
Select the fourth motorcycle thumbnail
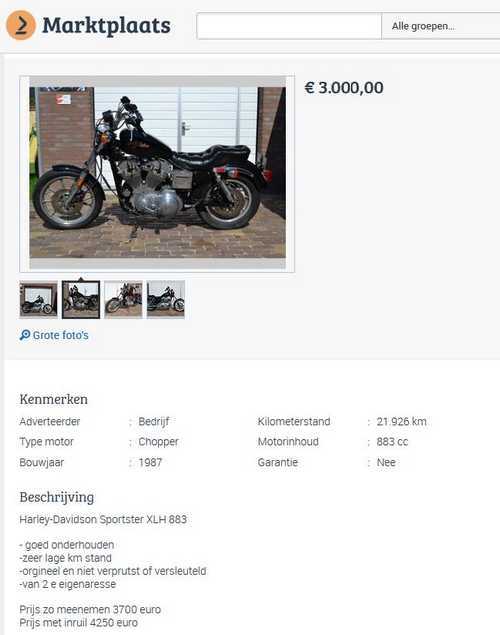166,300
